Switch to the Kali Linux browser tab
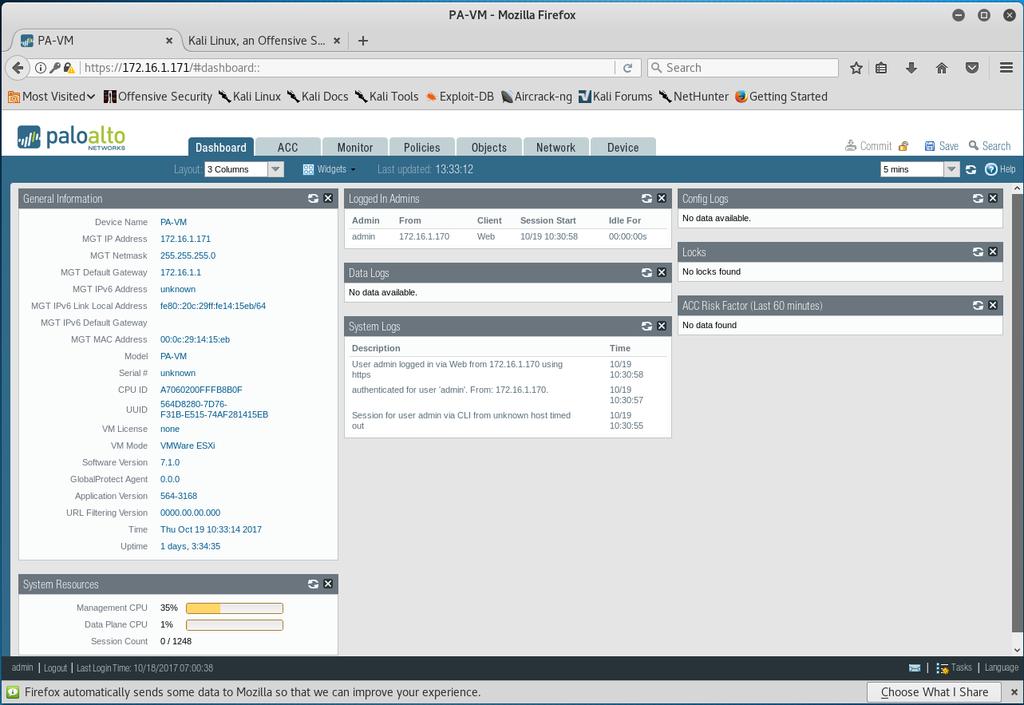 pyautogui.click(x=256, y=40)
